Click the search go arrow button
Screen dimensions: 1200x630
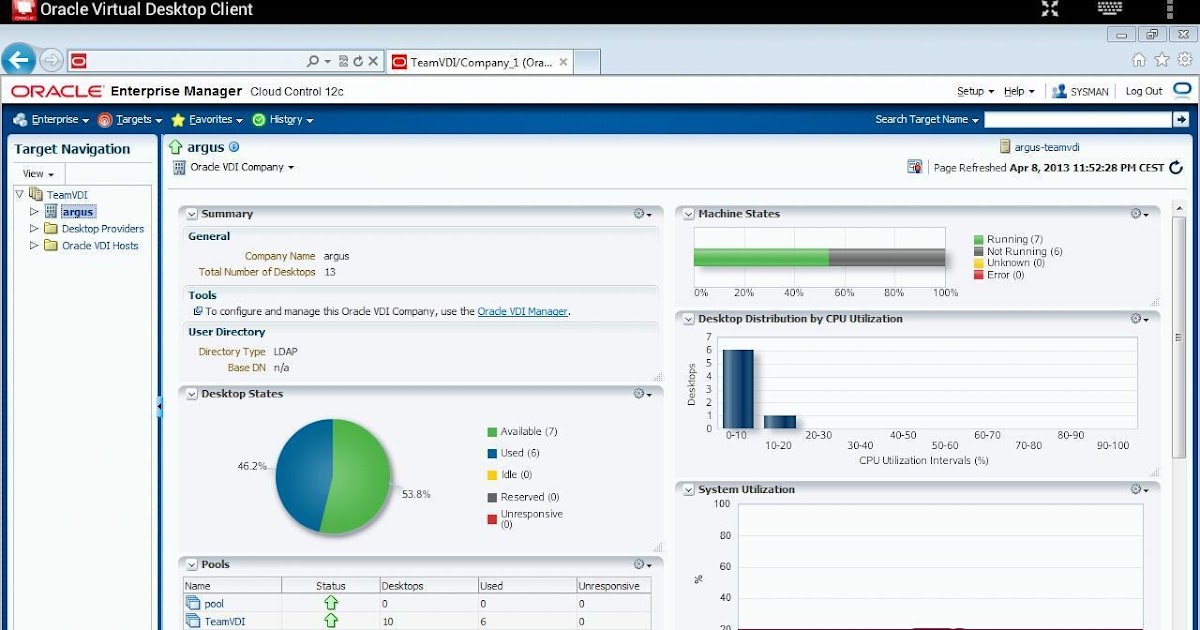1180,119
